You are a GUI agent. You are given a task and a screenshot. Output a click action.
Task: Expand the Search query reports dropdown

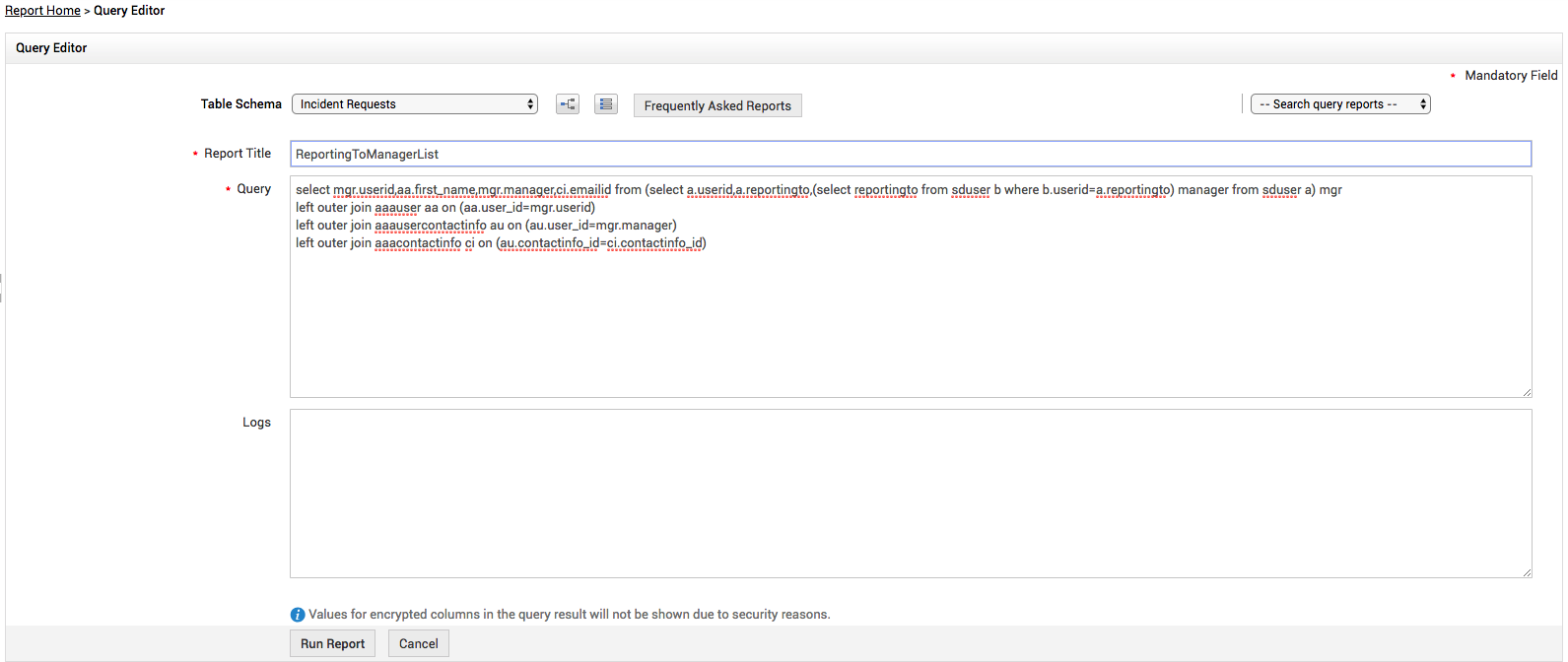tap(1340, 104)
